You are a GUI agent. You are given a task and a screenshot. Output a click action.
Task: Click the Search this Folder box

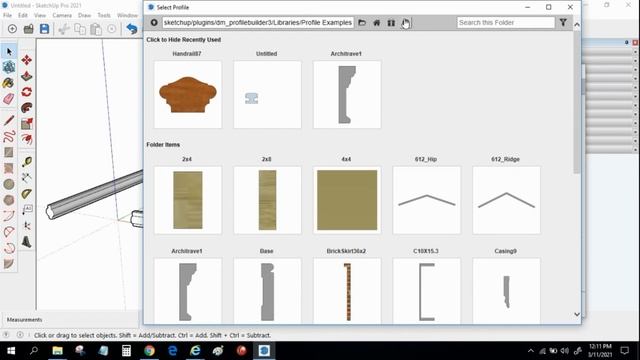click(x=506, y=22)
